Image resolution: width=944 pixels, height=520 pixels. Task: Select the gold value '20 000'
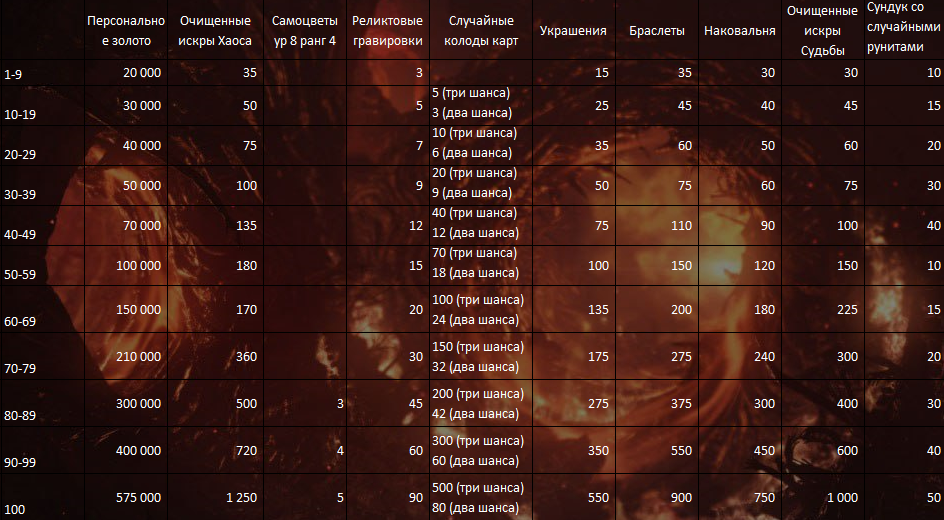pos(142,73)
